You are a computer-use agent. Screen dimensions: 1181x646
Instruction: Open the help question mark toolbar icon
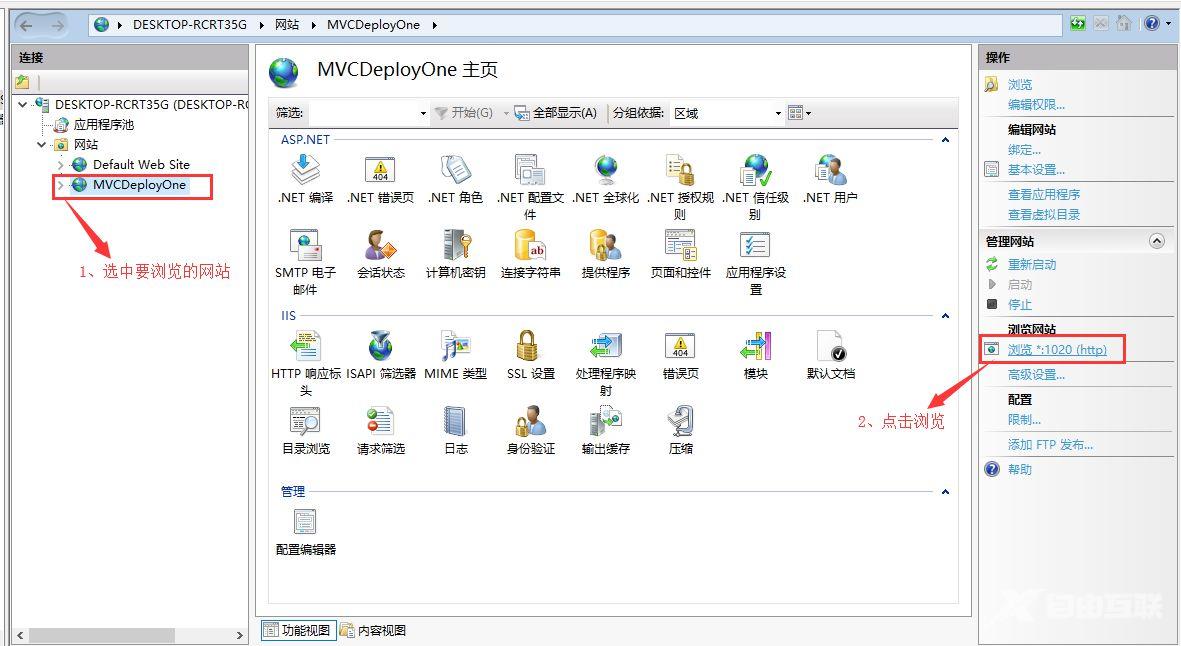pos(1152,24)
